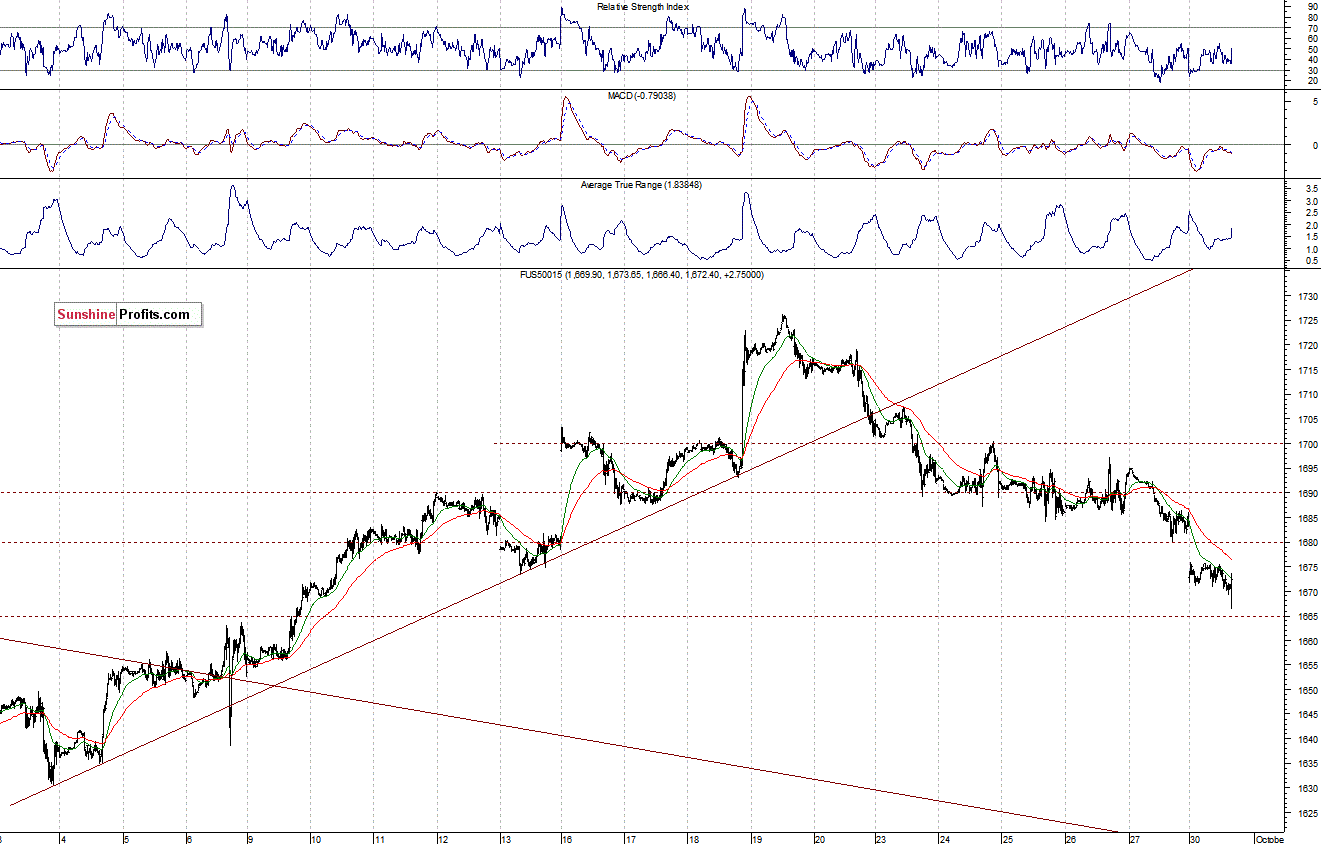The width and height of the screenshot is (1321, 844).
Task: Click the 1700 price axis label
Action: [x=1307, y=444]
